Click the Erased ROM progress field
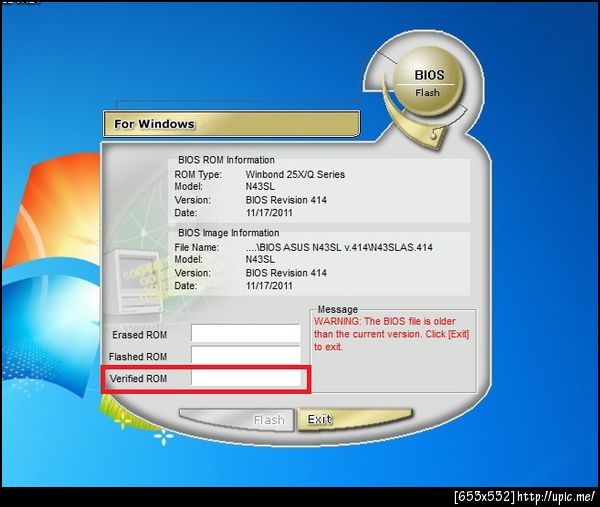Image resolution: width=600 pixels, height=507 pixels. (x=246, y=334)
